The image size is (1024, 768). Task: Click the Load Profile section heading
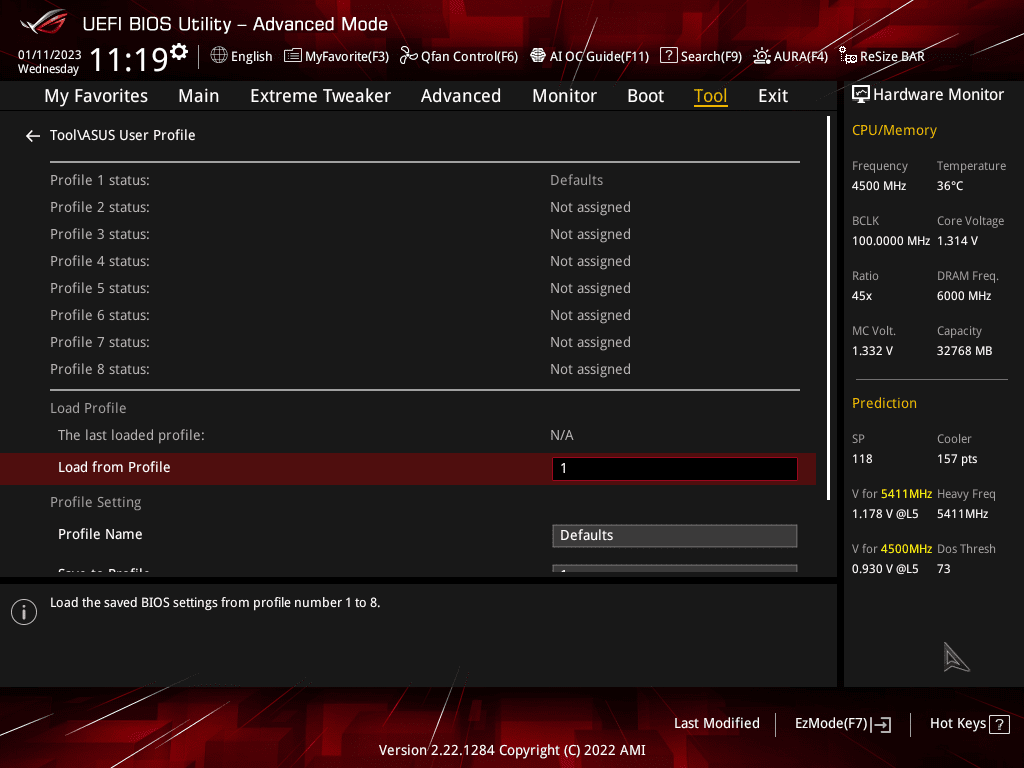(88, 409)
